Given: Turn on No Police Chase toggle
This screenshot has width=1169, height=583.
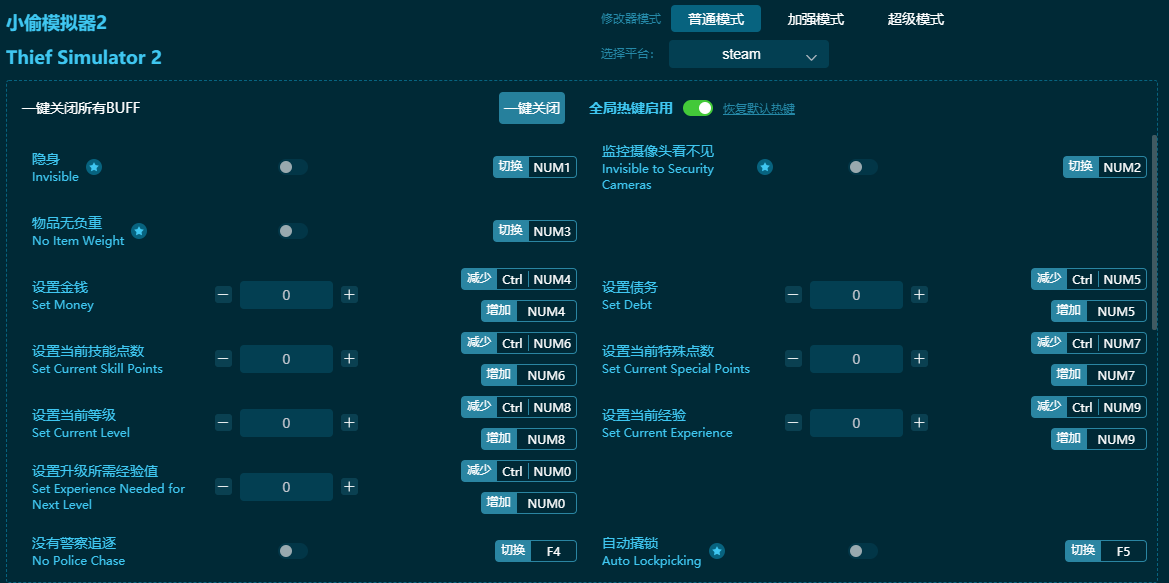Looking at the screenshot, I should pyautogui.click(x=292, y=551).
